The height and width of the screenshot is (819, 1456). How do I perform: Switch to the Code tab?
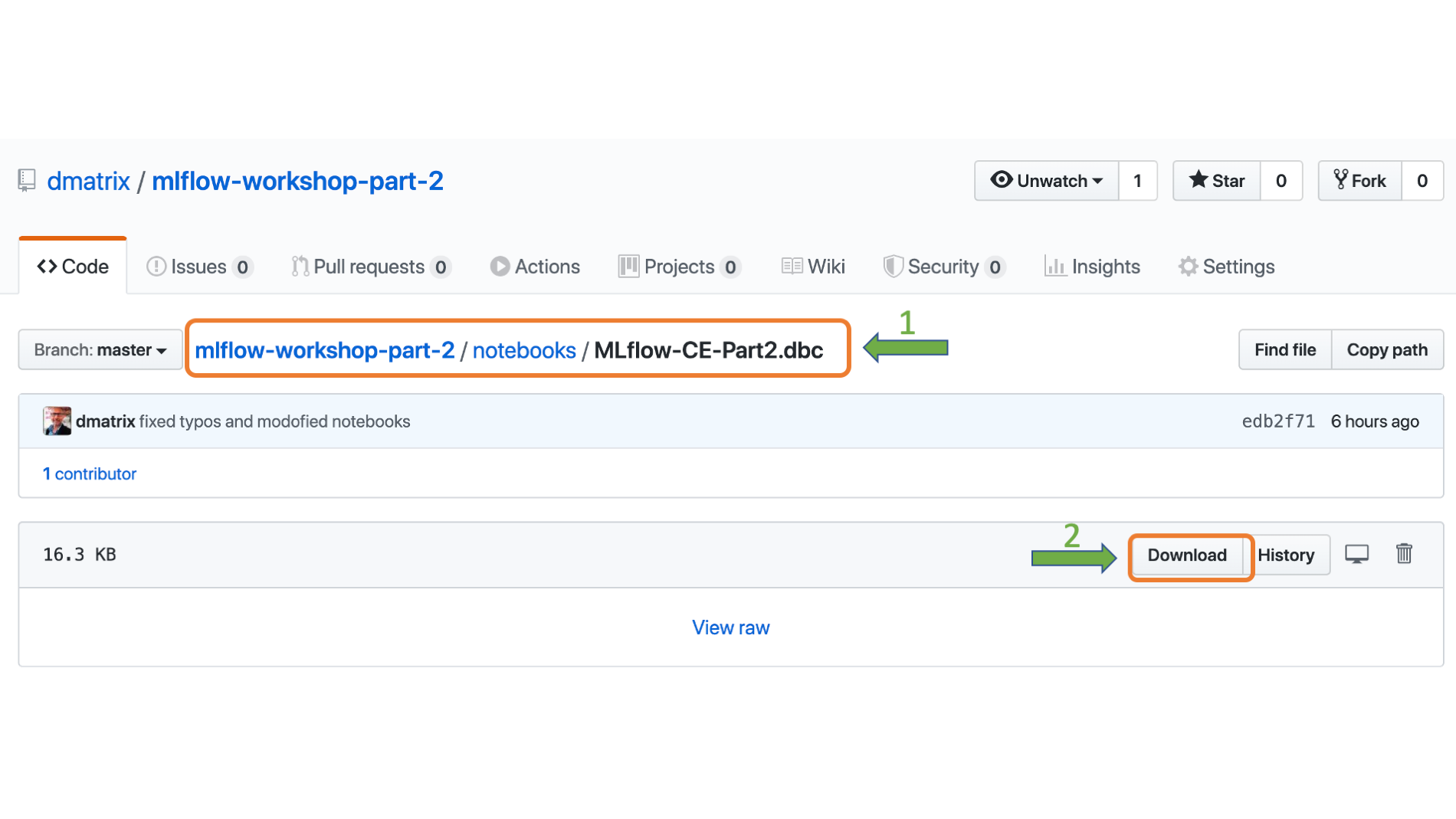[x=73, y=267]
